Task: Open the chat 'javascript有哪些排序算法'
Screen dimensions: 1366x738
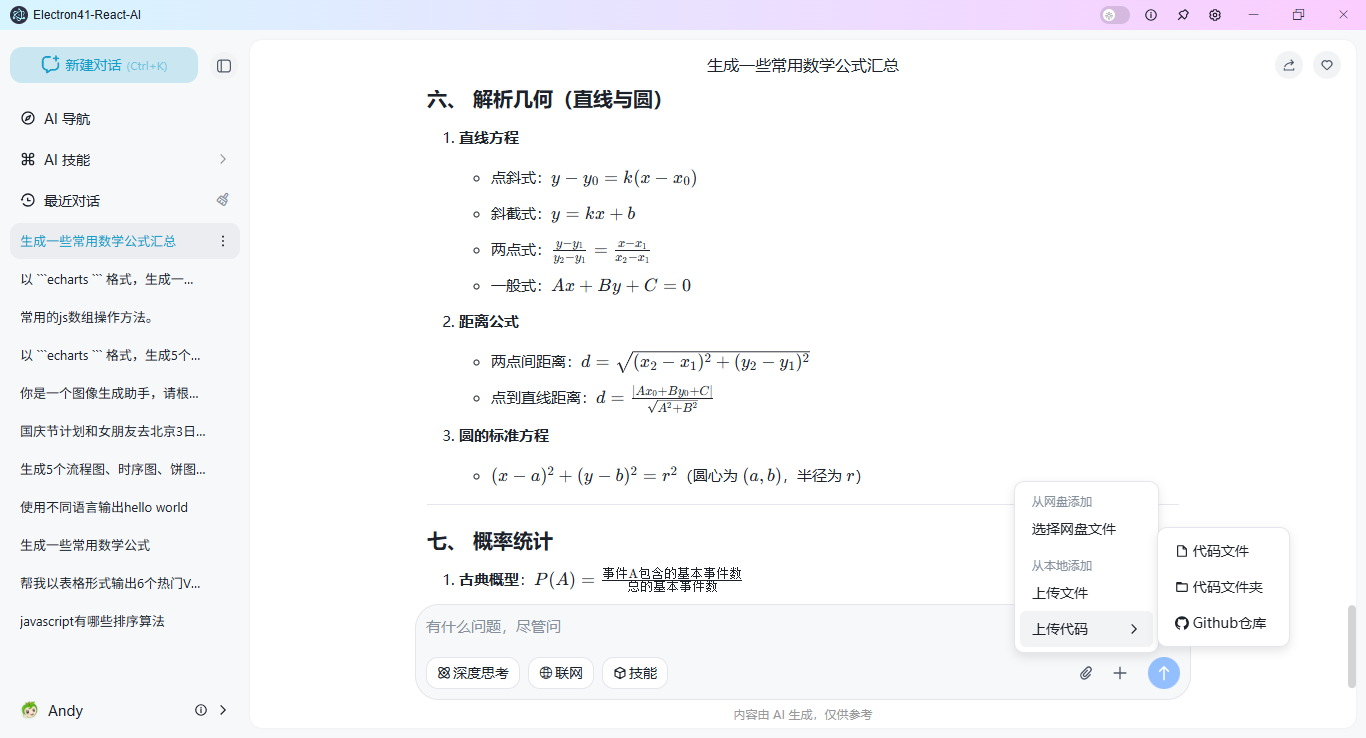Action: (125, 621)
